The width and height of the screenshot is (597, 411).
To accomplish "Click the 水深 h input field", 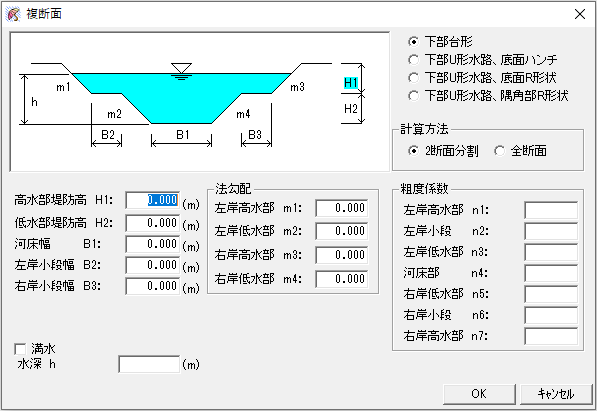I will (149, 364).
